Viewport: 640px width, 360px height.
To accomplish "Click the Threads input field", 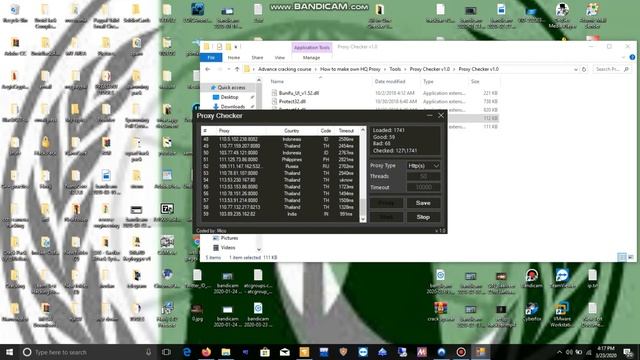I will point(423,176).
